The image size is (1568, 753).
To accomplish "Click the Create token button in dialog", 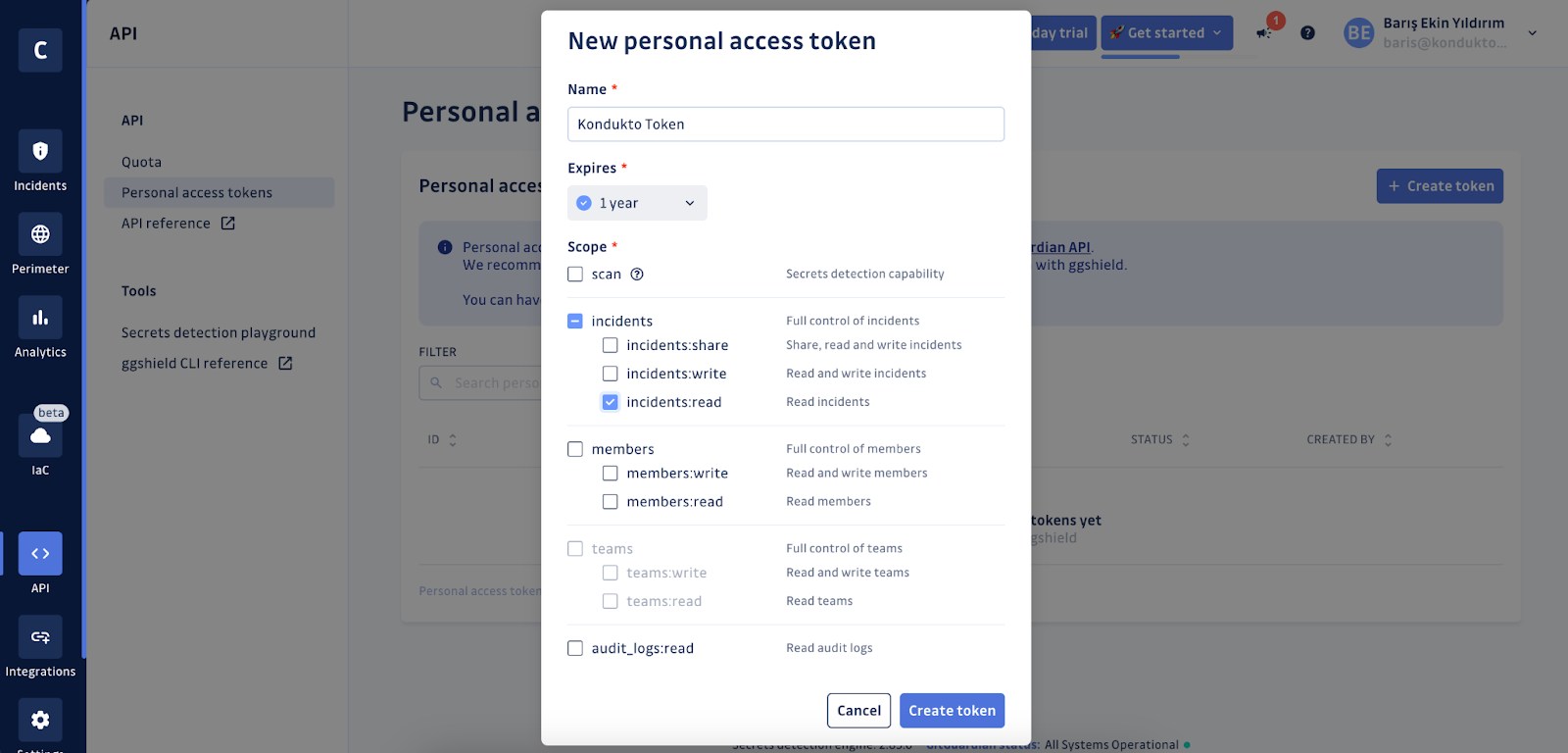I will click(951, 710).
